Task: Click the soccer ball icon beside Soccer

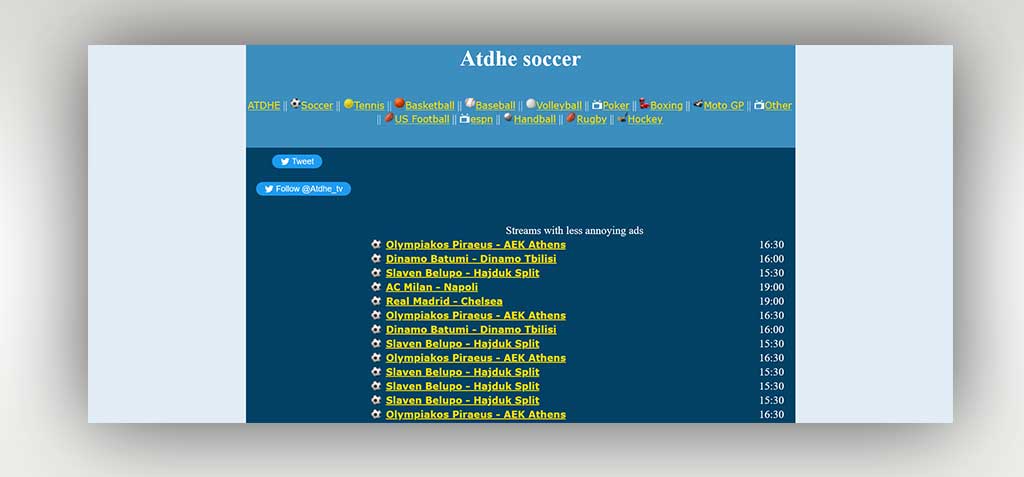Action: pos(295,103)
